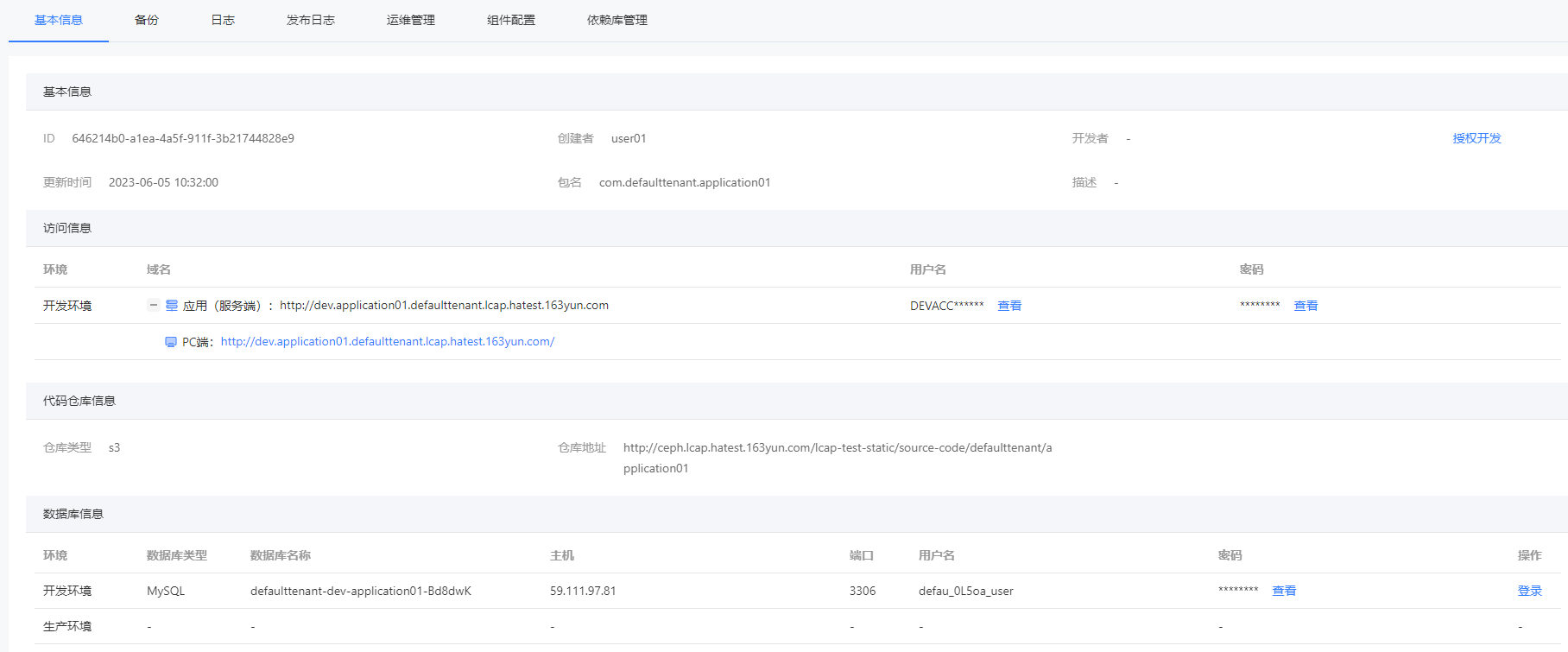This screenshot has height=652, width=1568.
Task: Click the host value 59.111.97.81
Action: click(x=583, y=591)
